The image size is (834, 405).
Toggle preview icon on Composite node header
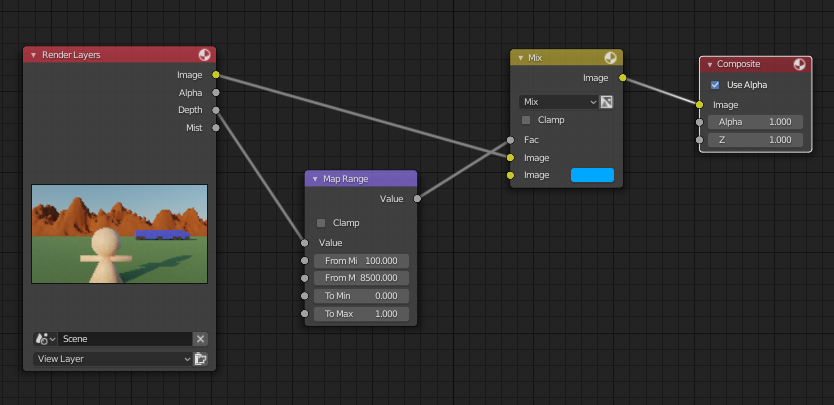tap(799, 64)
